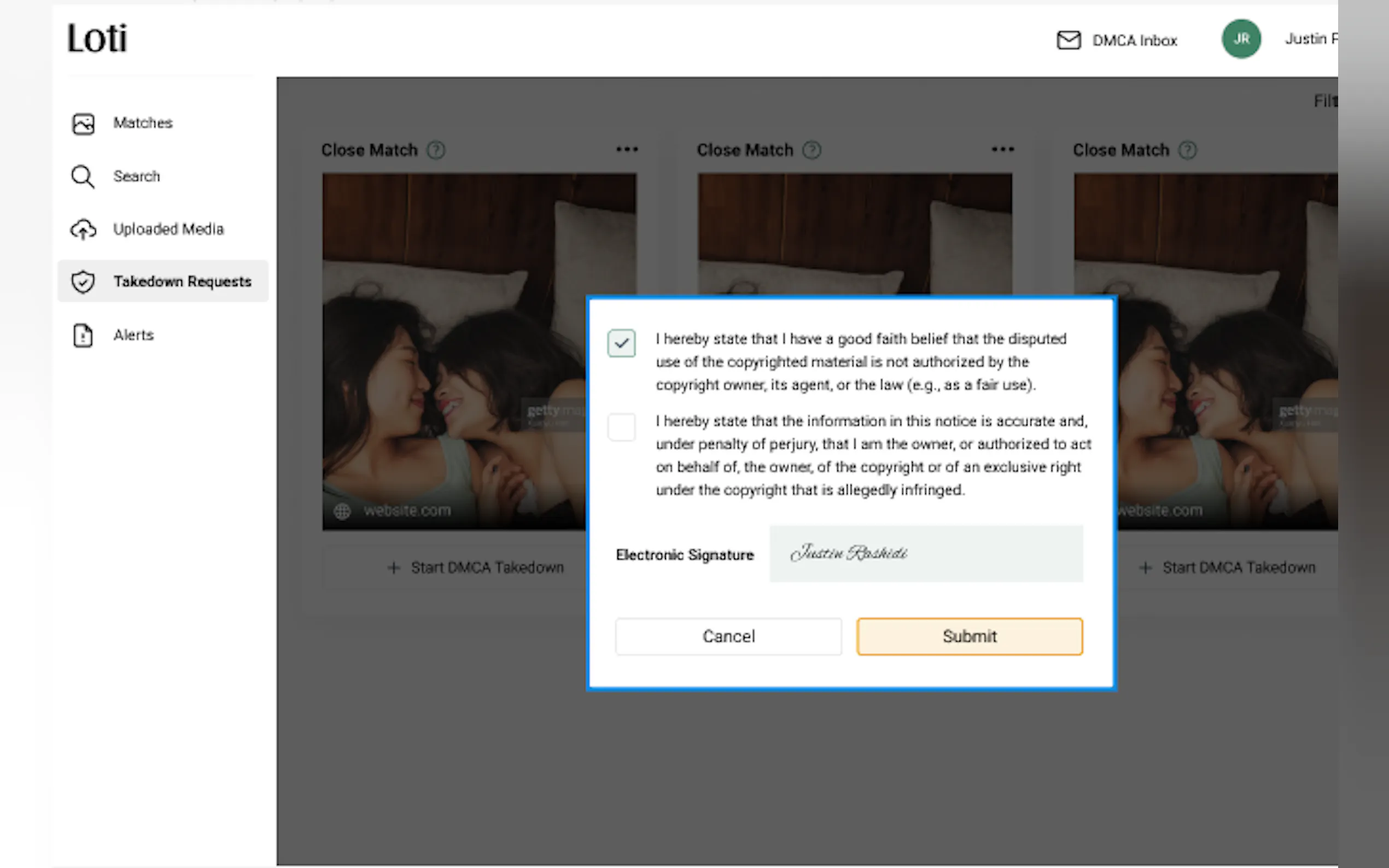Click the Uploaded Media cloud icon
This screenshot has width=1389, height=868.
click(83, 230)
